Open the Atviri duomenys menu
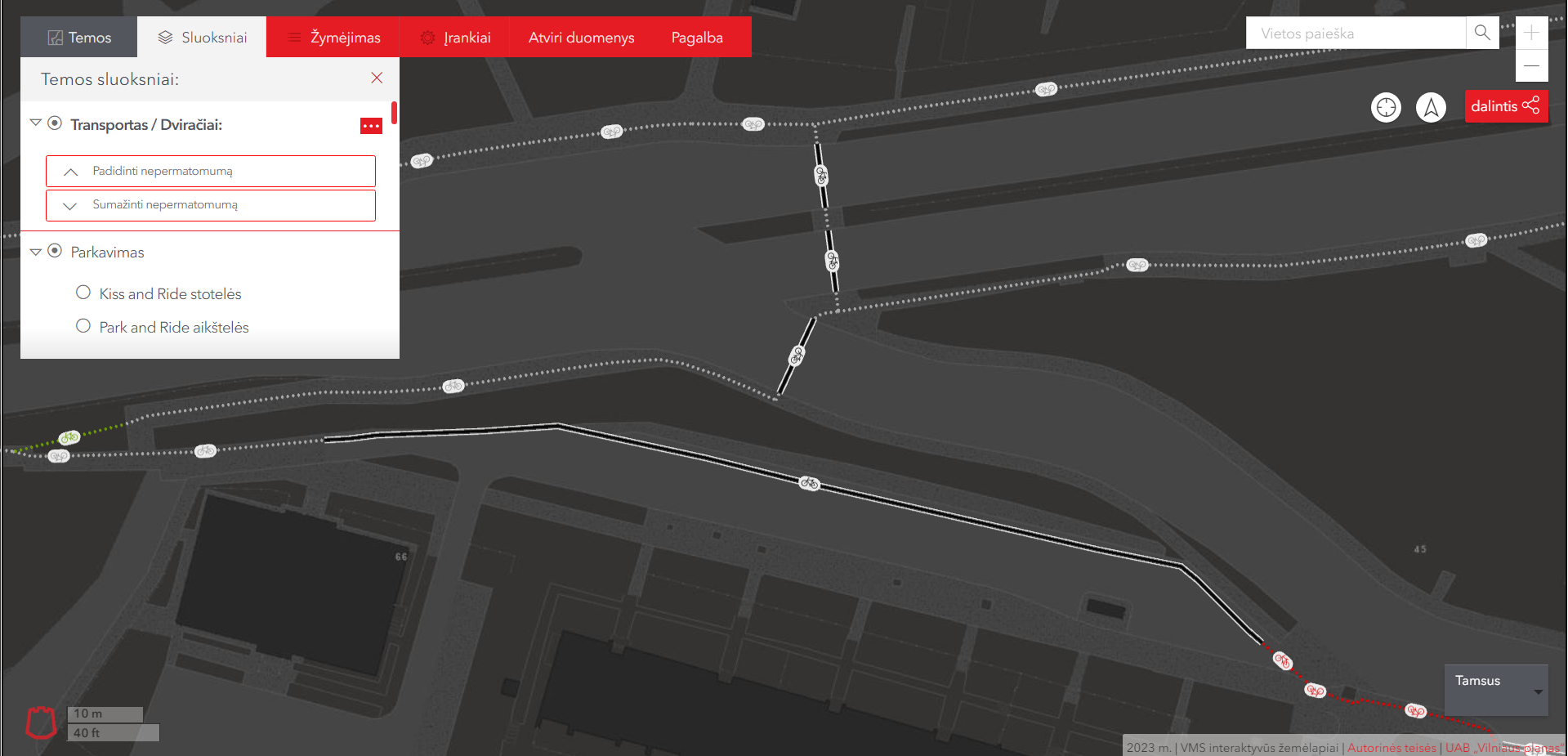This screenshot has height=756, width=1568. (x=581, y=38)
